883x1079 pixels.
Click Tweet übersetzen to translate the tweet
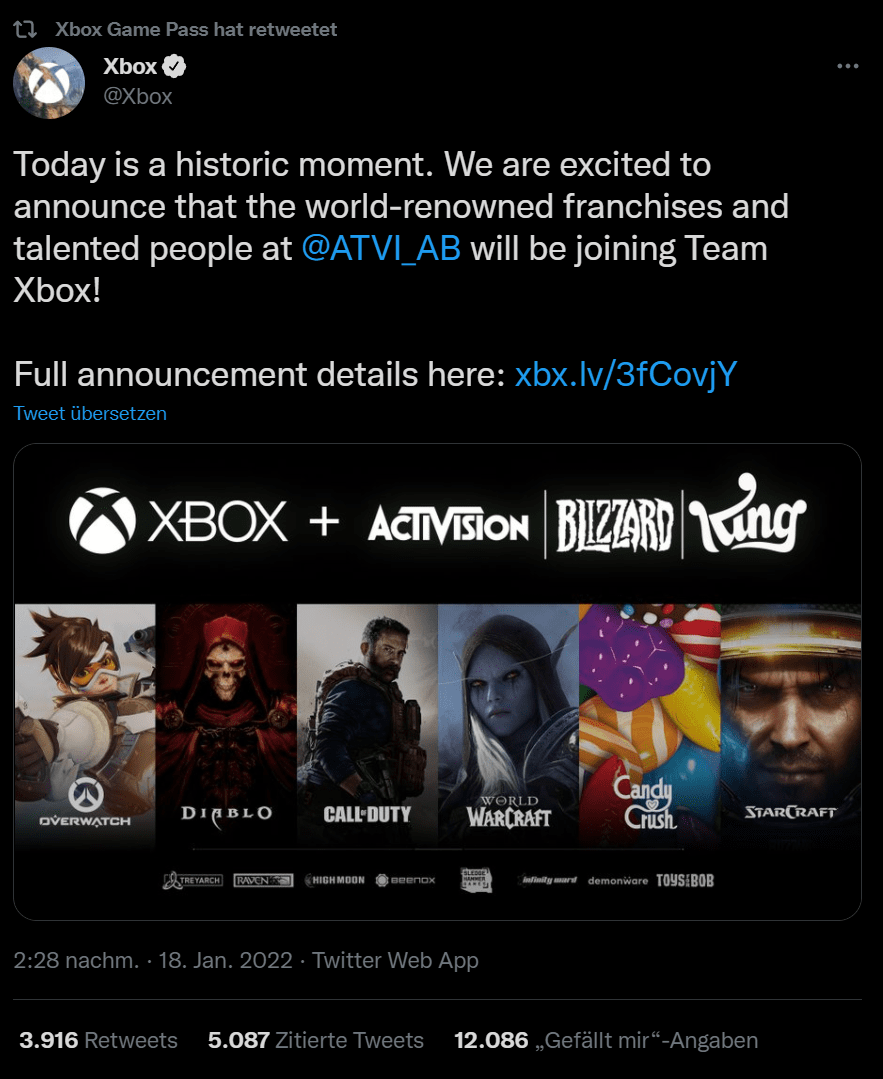90,414
